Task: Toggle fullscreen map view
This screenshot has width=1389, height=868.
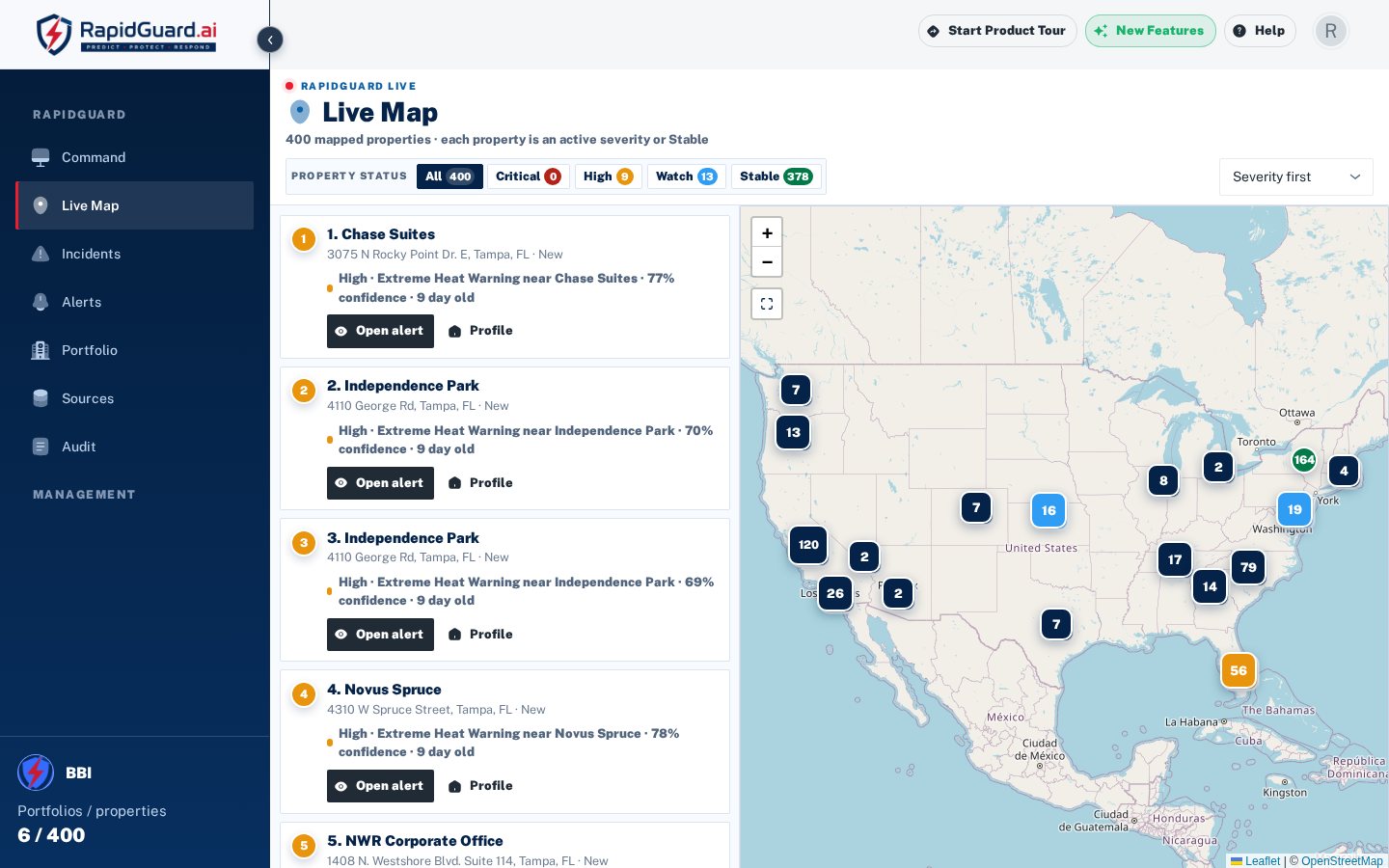Action: [767, 304]
